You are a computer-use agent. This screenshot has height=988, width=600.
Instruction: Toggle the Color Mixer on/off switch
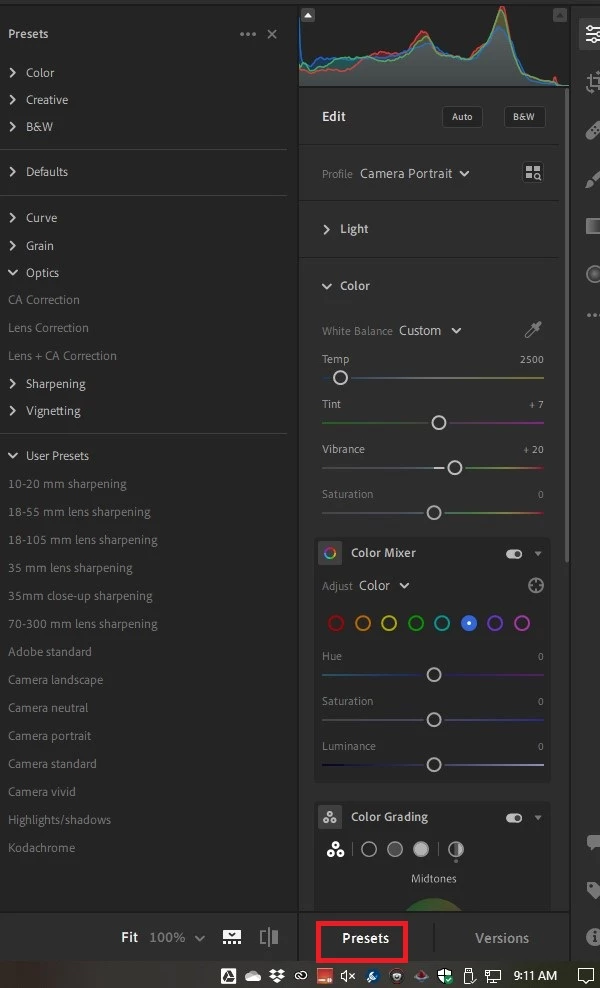[x=514, y=553]
